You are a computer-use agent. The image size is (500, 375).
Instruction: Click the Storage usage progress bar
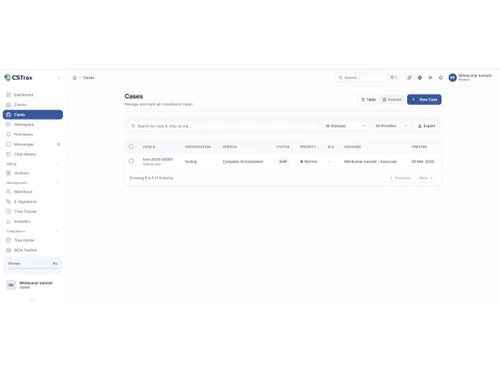(33, 268)
